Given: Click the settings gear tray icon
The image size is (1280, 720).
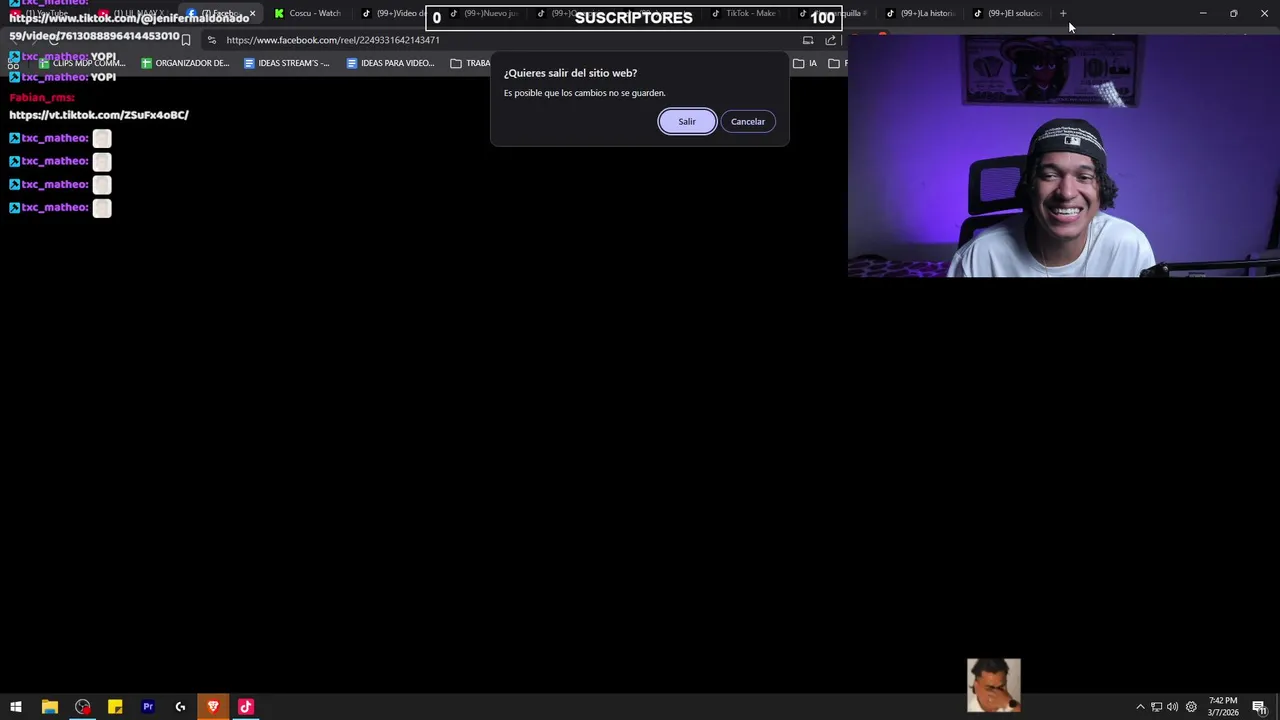Looking at the screenshot, I should 1191,707.
